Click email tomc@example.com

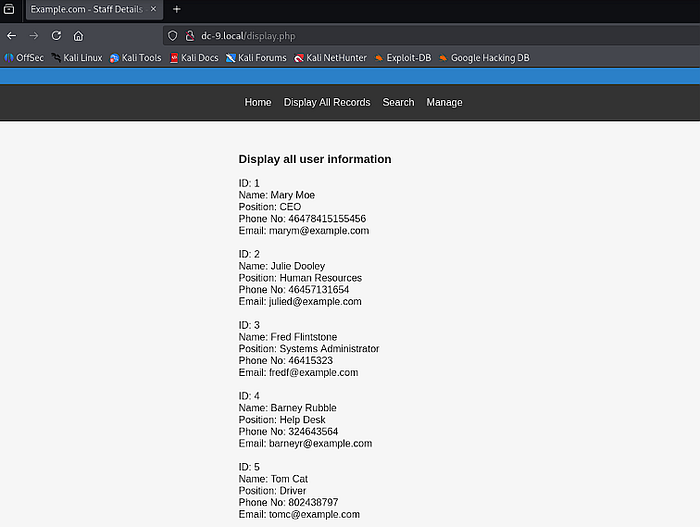tap(314, 514)
